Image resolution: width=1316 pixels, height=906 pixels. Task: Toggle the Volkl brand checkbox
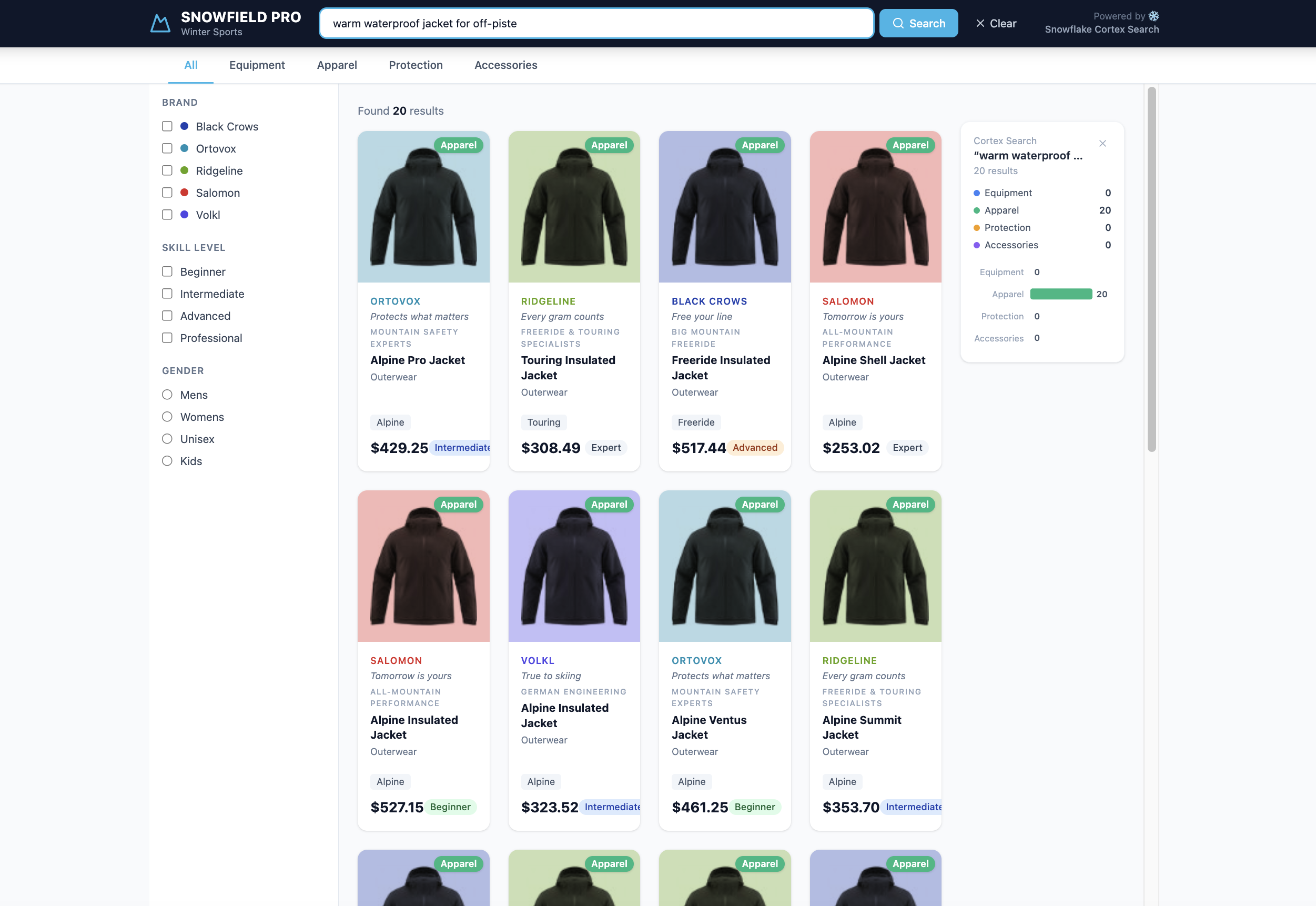coord(167,215)
